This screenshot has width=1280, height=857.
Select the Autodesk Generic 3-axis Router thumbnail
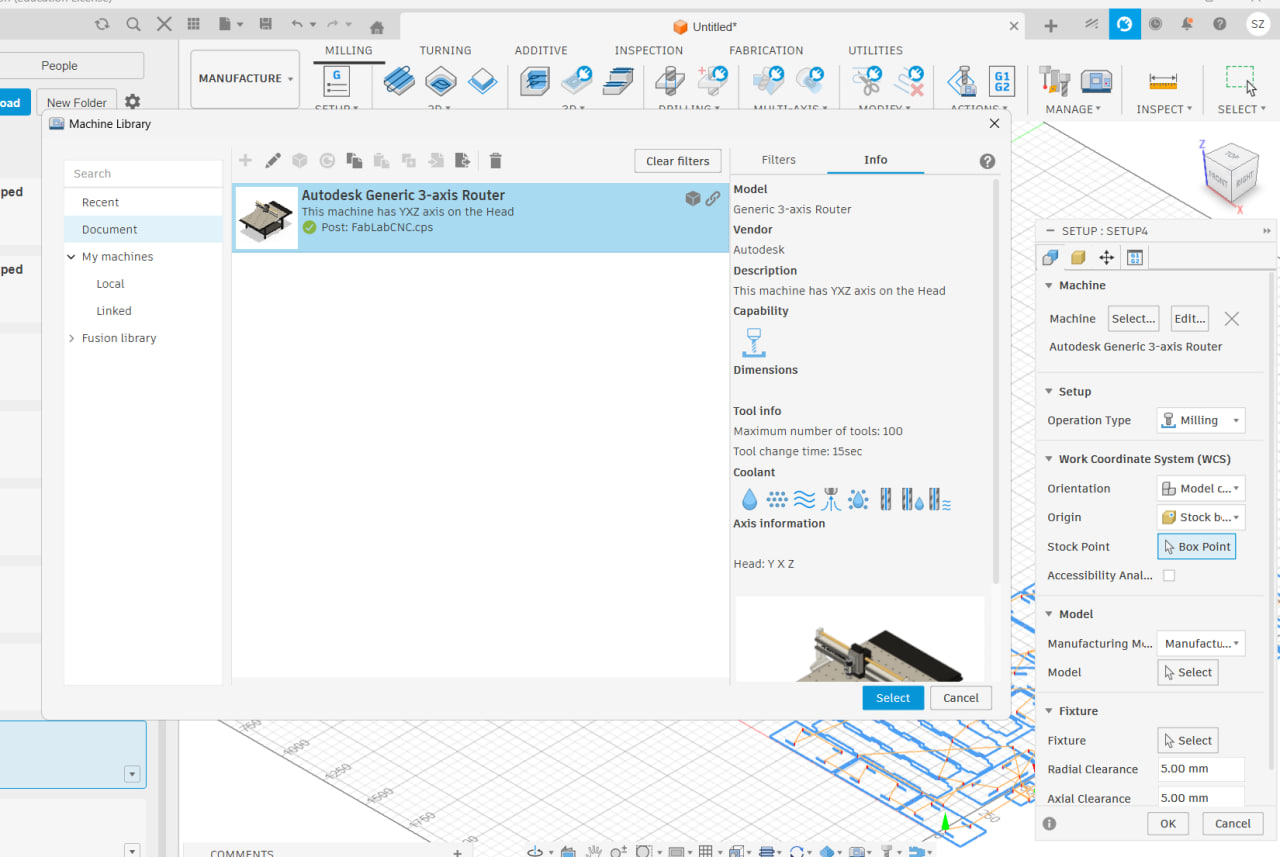(x=267, y=218)
